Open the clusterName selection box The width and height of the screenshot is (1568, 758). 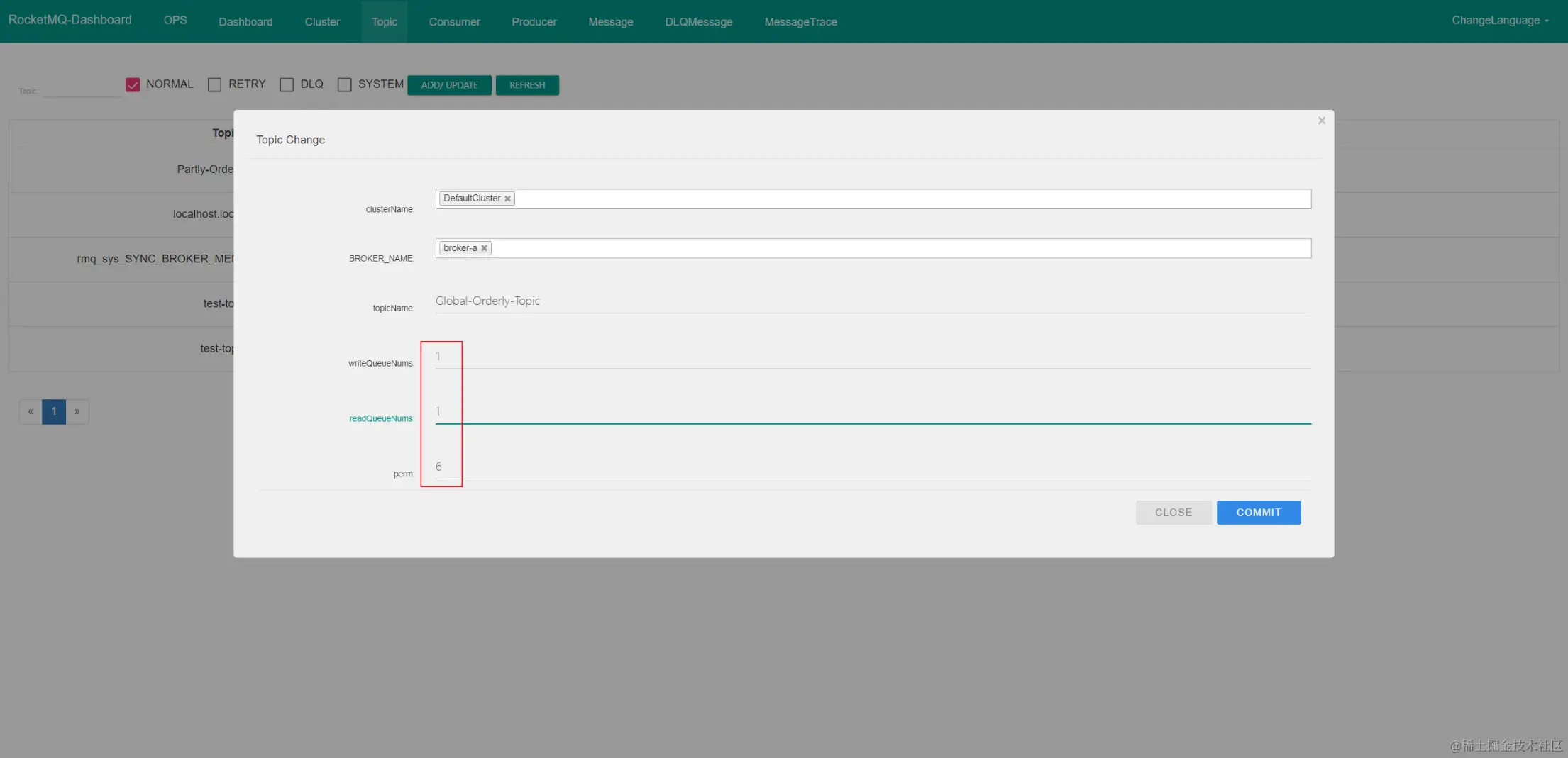click(873, 199)
